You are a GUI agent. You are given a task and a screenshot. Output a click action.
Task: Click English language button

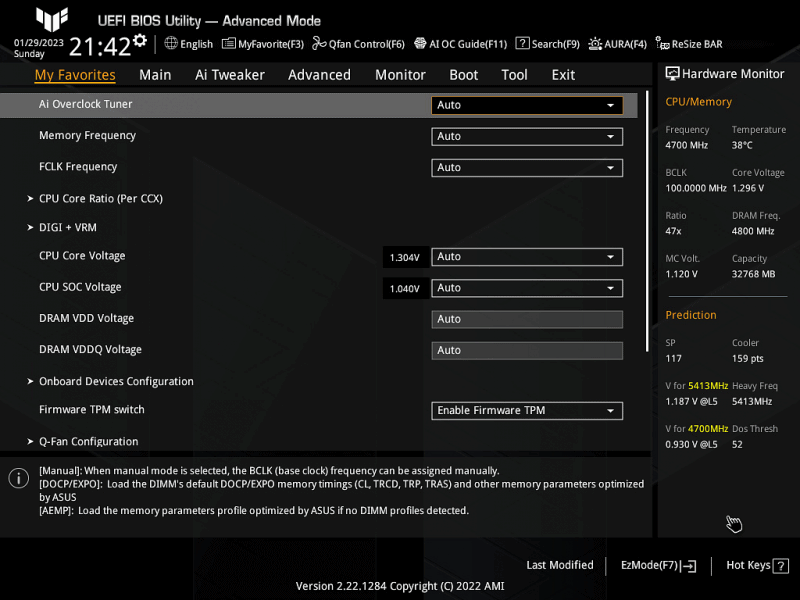tap(188, 44)
